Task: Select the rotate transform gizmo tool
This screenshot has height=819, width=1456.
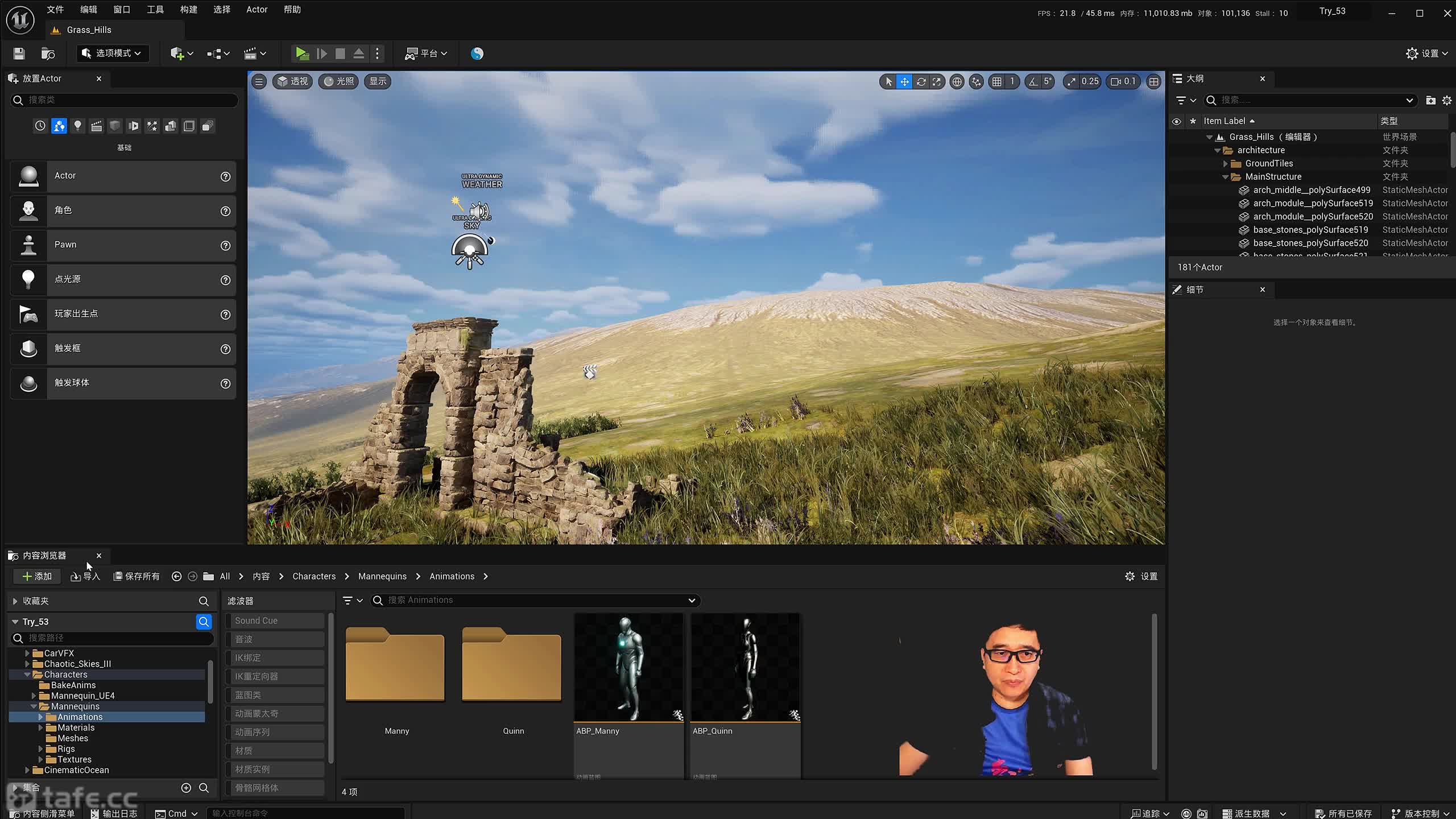Action: pos(921,81)
